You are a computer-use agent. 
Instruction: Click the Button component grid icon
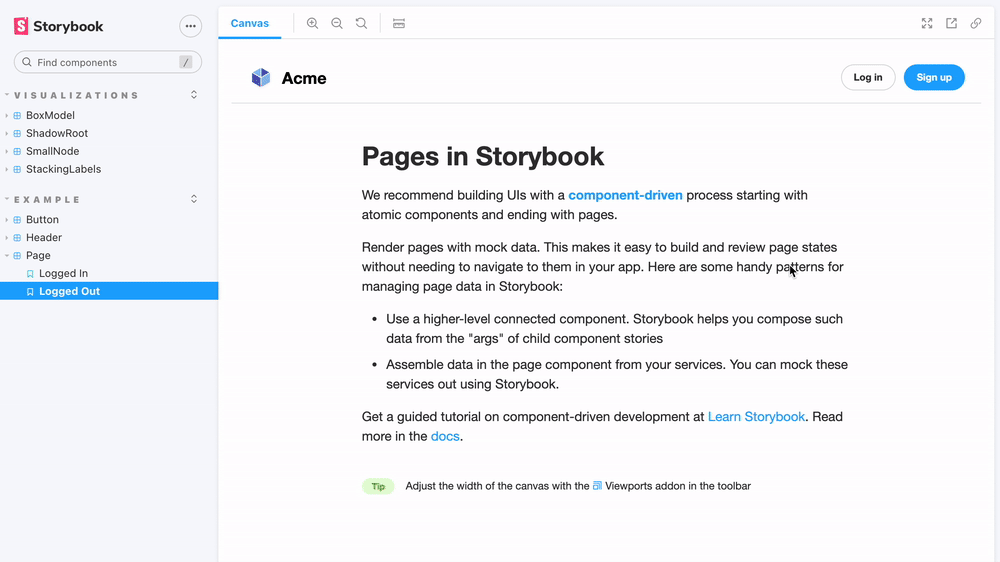(x=17, y=219)
